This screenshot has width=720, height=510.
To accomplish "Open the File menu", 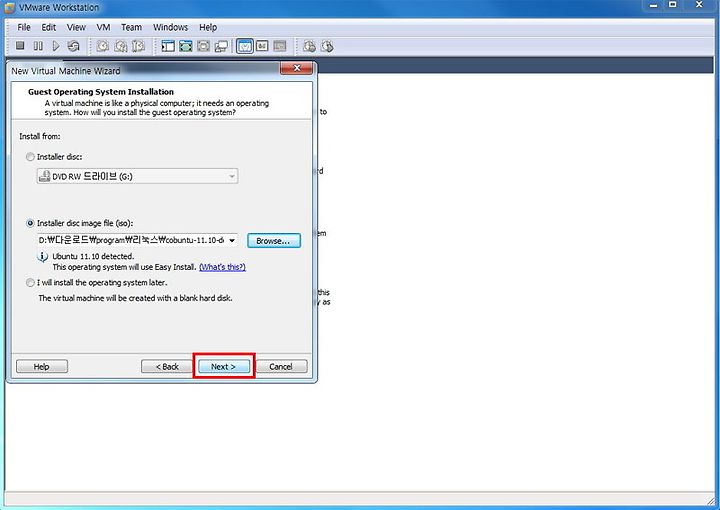I will point(24,28).
